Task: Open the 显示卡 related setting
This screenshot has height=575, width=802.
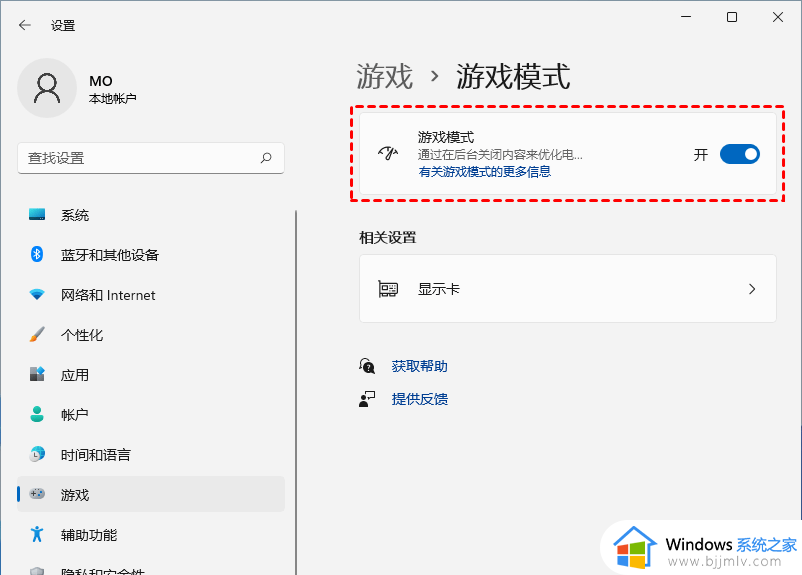Action: (x=568, y=289)
